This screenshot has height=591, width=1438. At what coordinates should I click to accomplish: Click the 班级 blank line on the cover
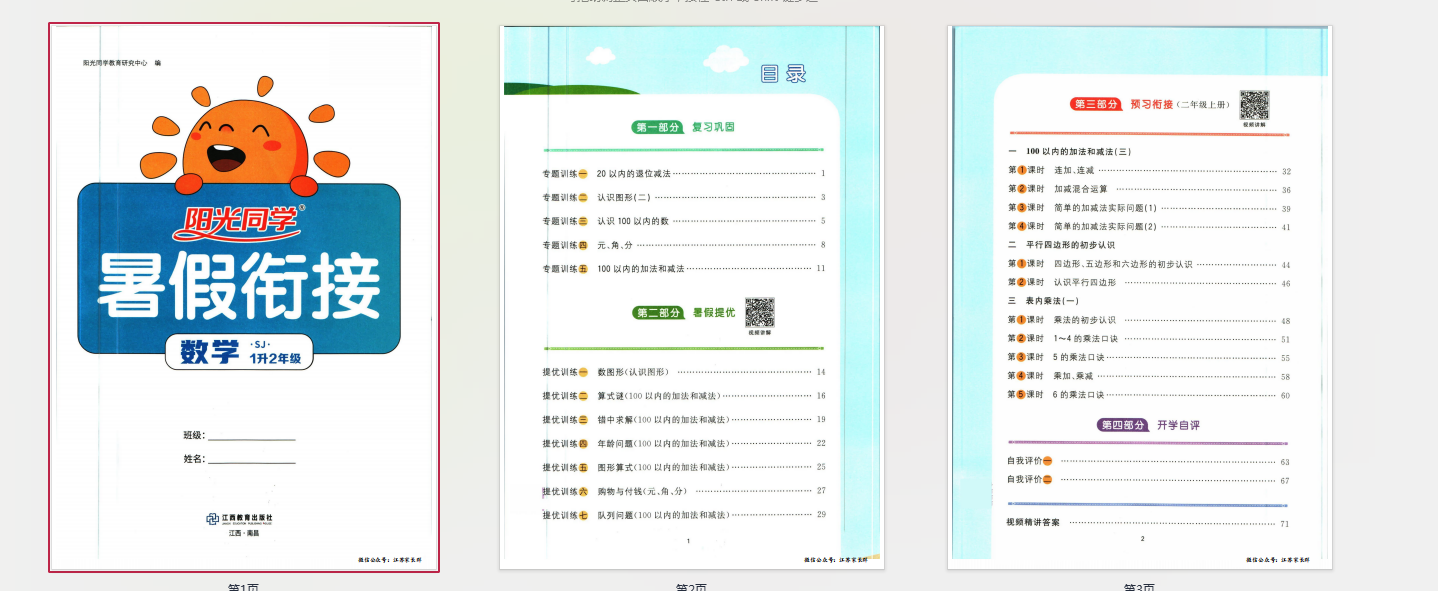point(251,436)
